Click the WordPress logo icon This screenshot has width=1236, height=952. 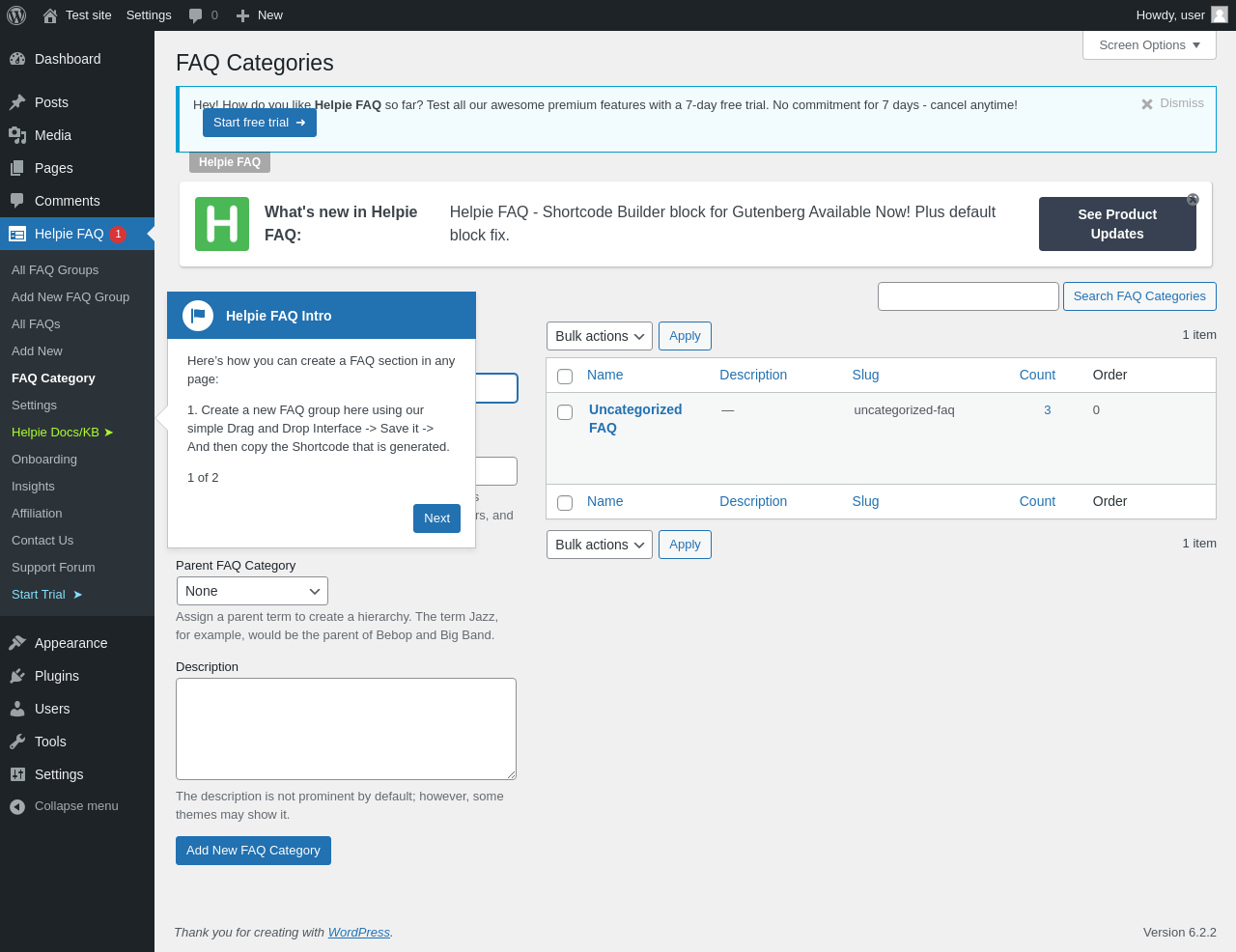point(16,15)
